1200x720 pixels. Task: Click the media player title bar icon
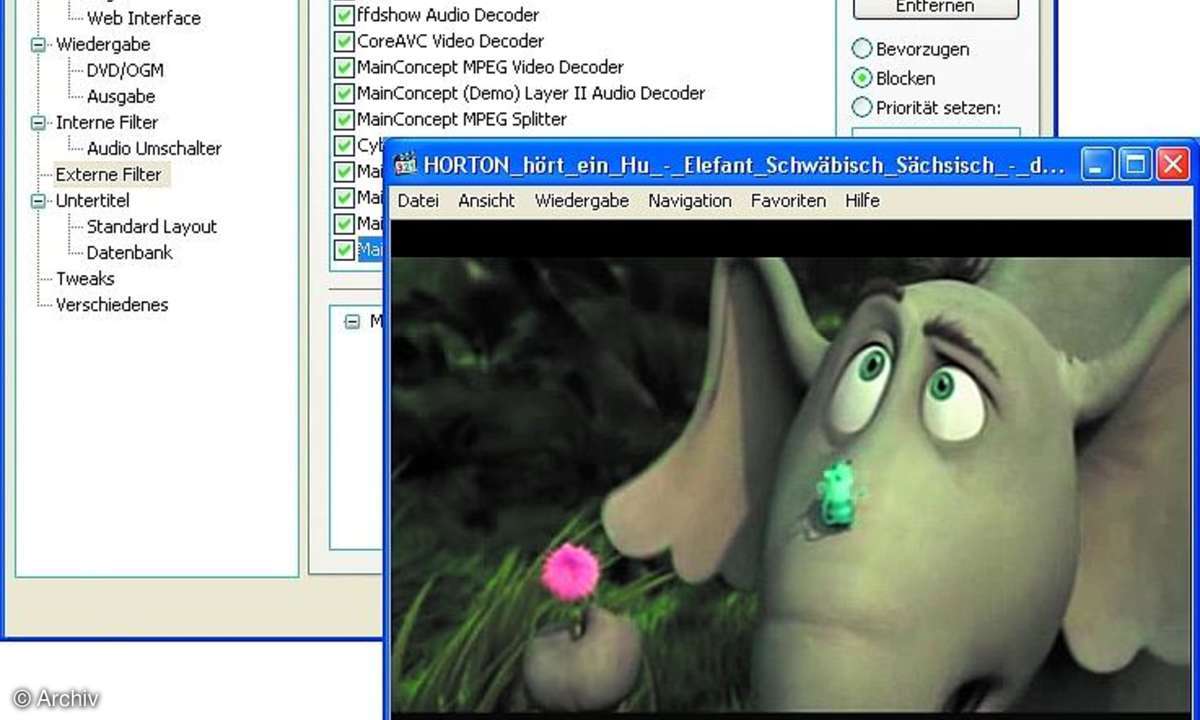[x=405, y=165]
